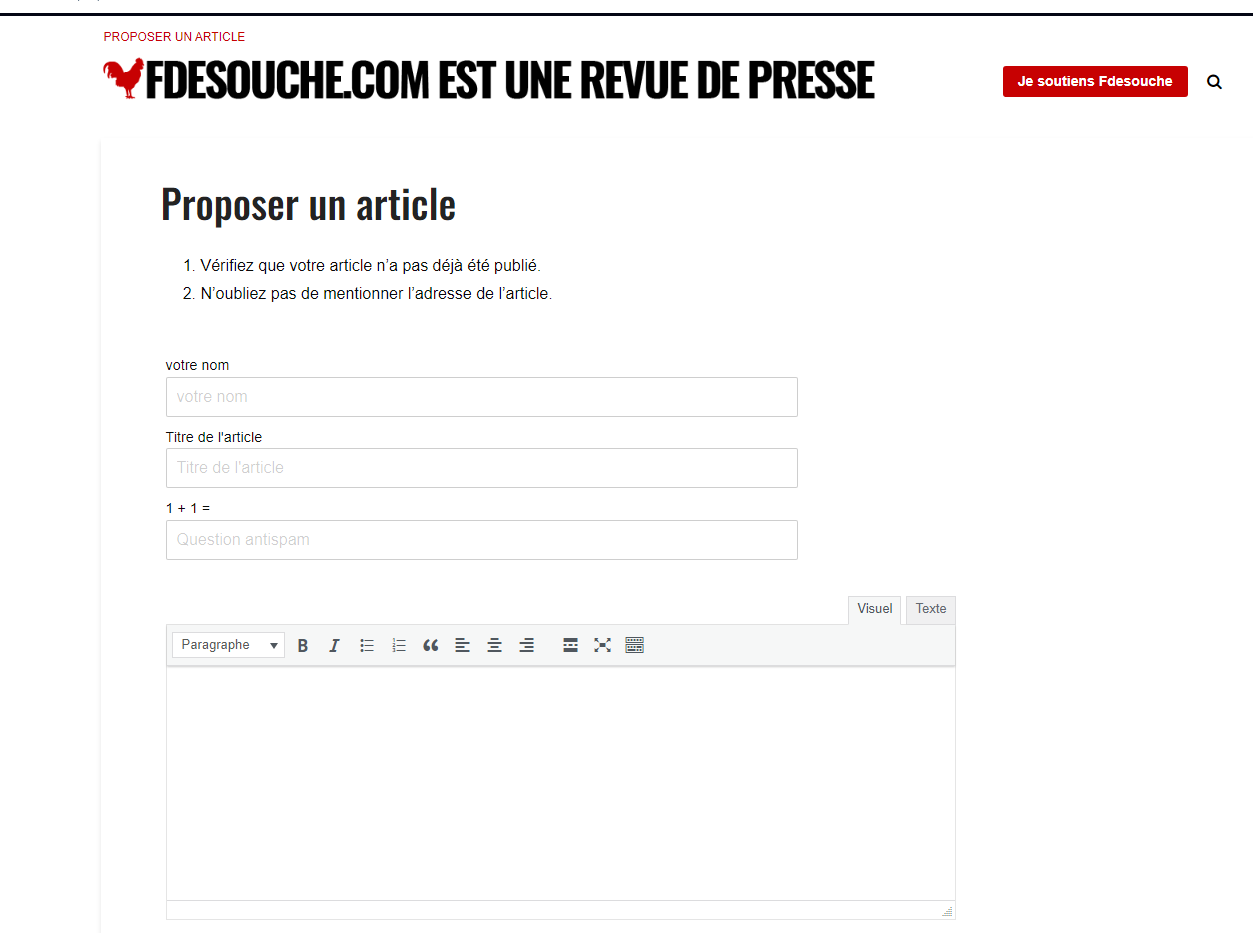The height and width of the screenshot is (933, 1253).
Task: Click the Je soutiens Fdesouche button
Action: [x=1095, y=81]
